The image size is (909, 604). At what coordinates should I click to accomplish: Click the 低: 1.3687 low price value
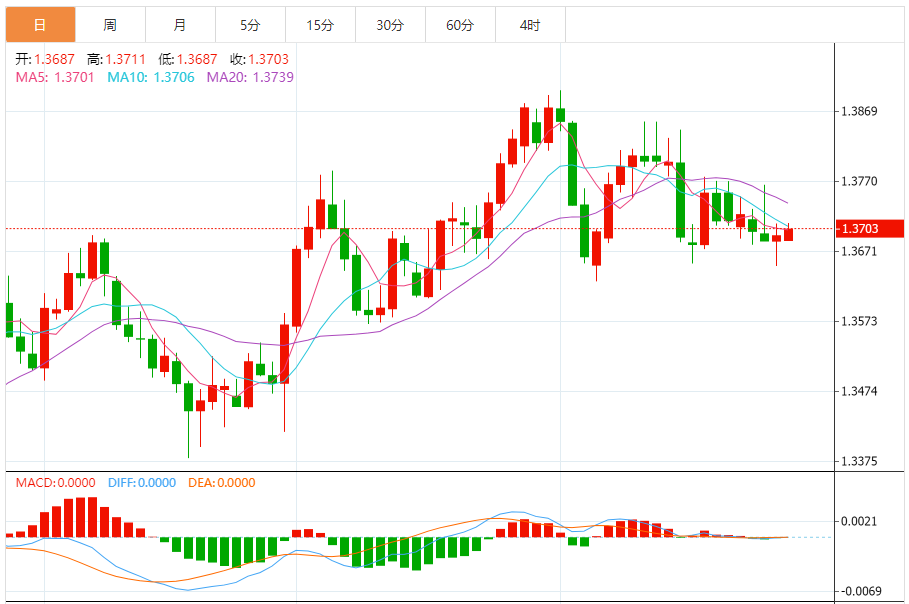coord(187,59)
